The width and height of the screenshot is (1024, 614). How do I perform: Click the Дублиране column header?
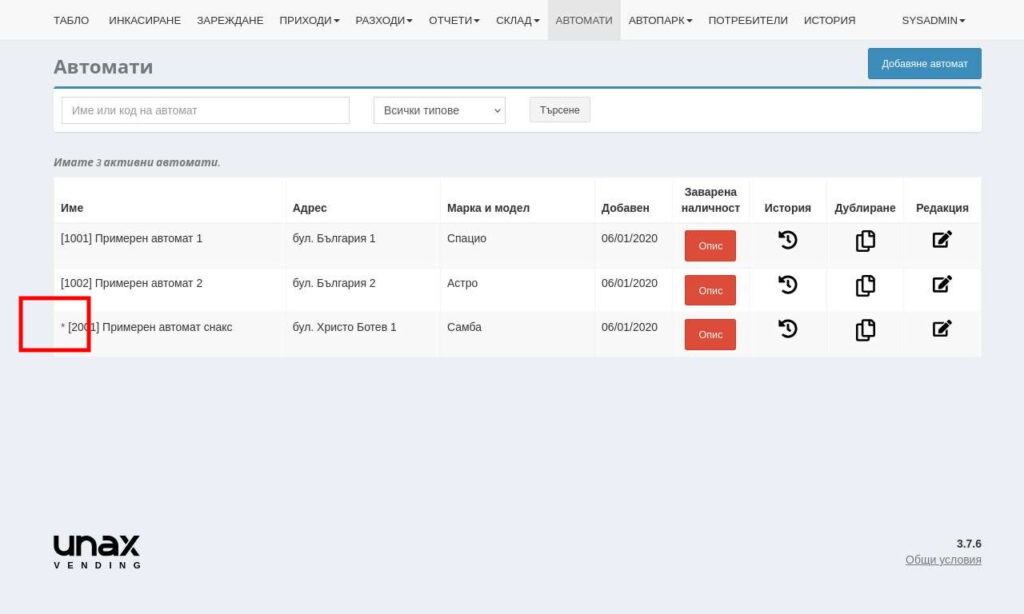coord(865,208)
